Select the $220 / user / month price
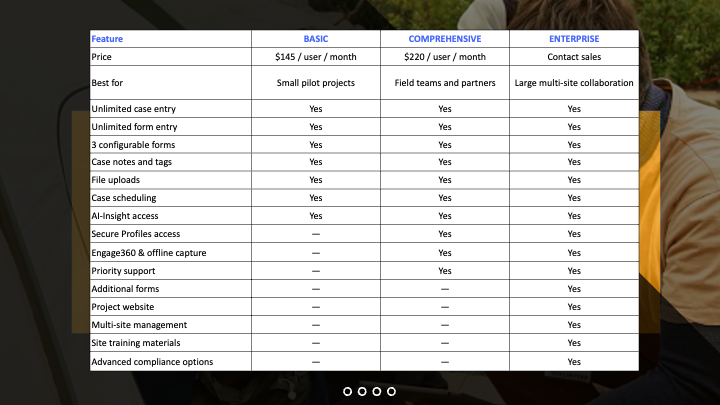 (445, 57)
